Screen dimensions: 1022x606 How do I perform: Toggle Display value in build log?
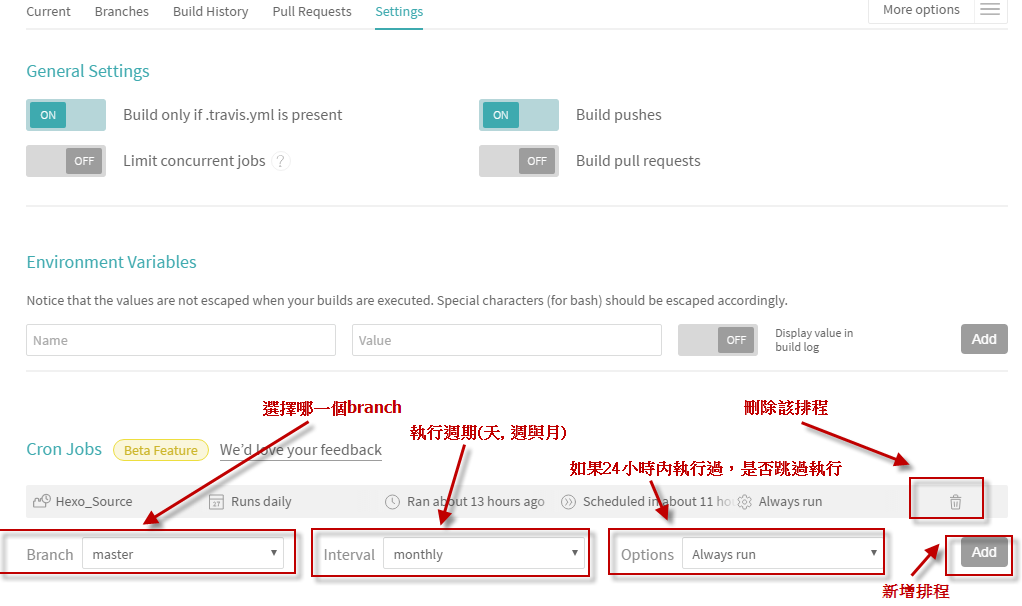pyautogui.click(x=716, y=340)
